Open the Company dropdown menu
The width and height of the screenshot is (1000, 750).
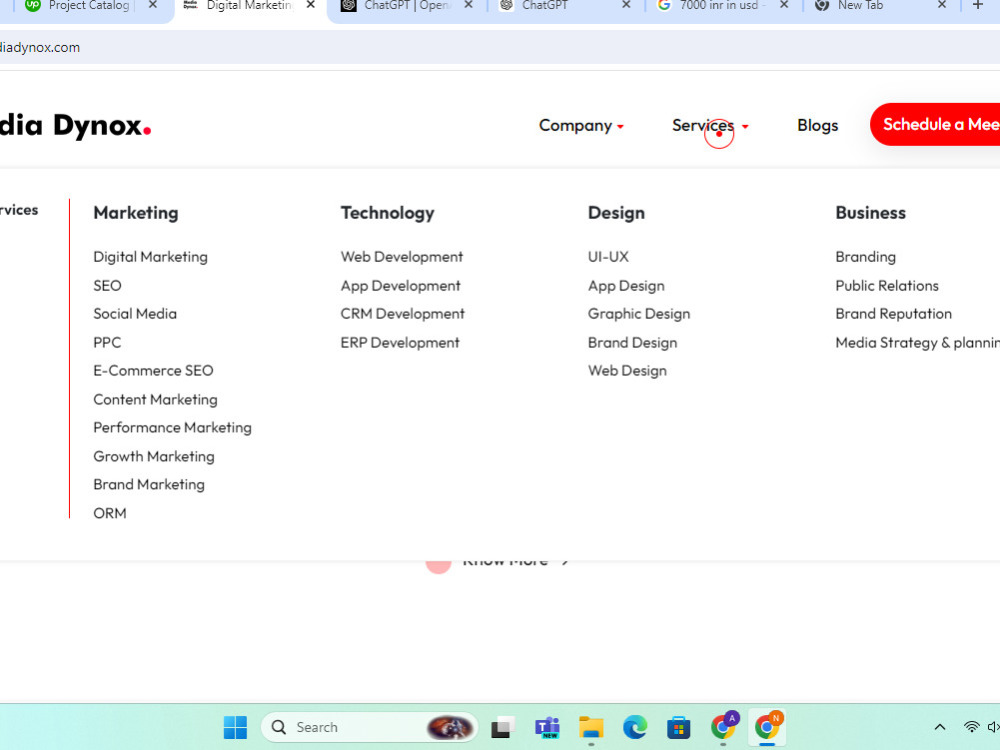581,126
